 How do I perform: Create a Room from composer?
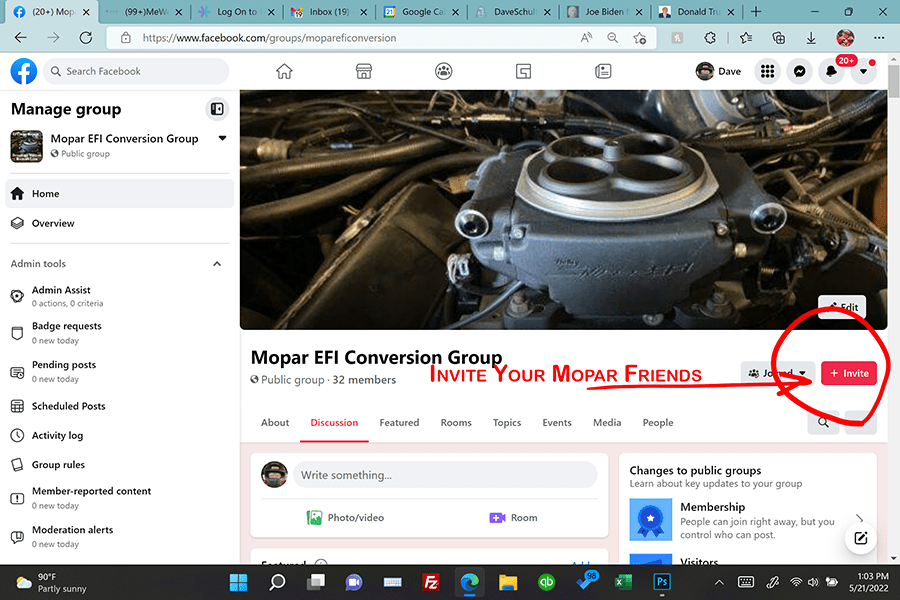(x=514, y=517)
